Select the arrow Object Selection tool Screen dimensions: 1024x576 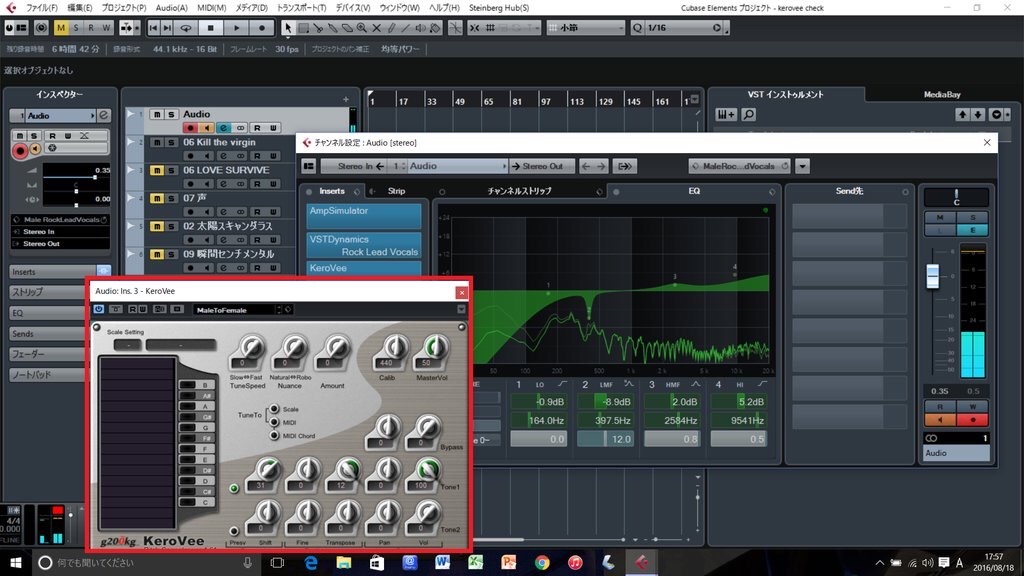(x=288, y=28)
